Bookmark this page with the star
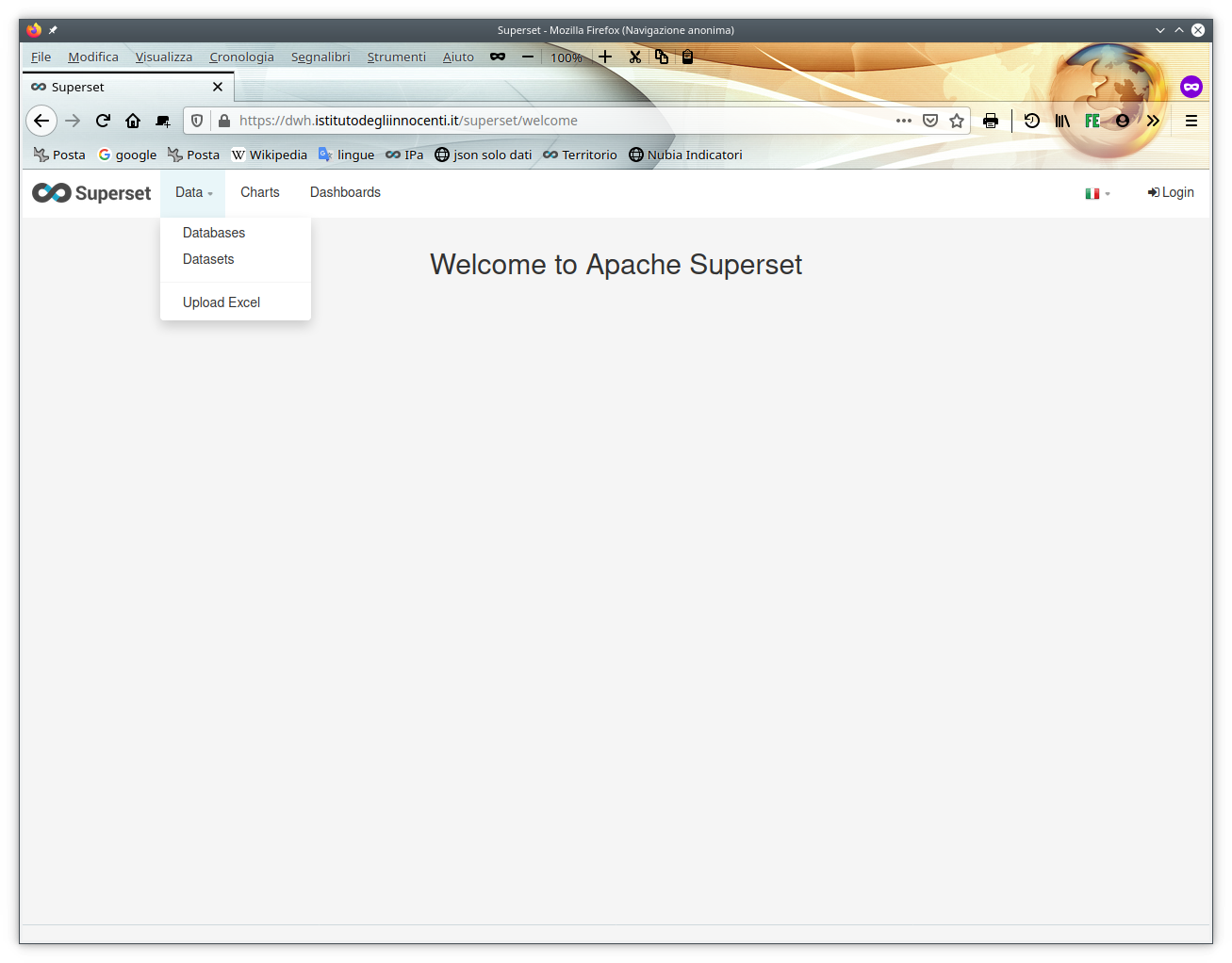 click(957, 121)
